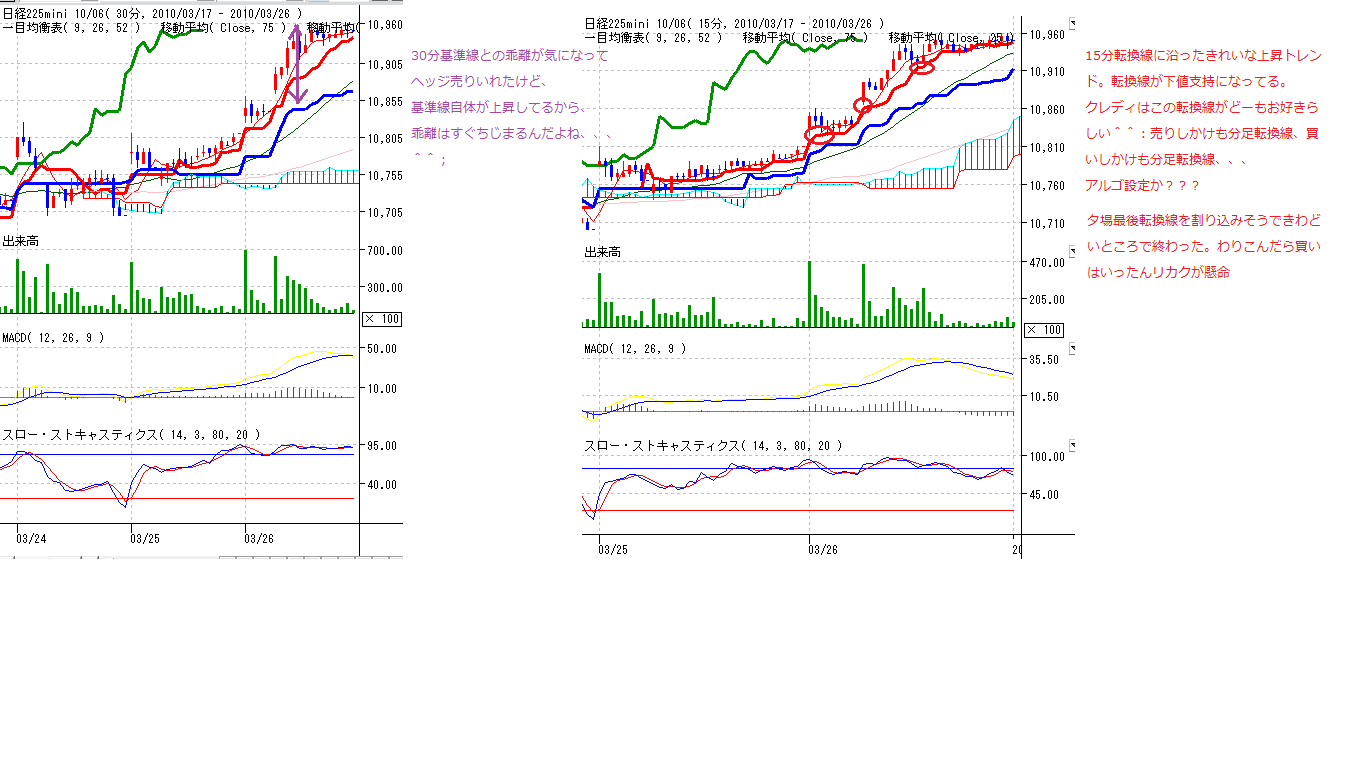
Task: Open dropdown arrow beside right MACD panel
Action: point(1074,348)
